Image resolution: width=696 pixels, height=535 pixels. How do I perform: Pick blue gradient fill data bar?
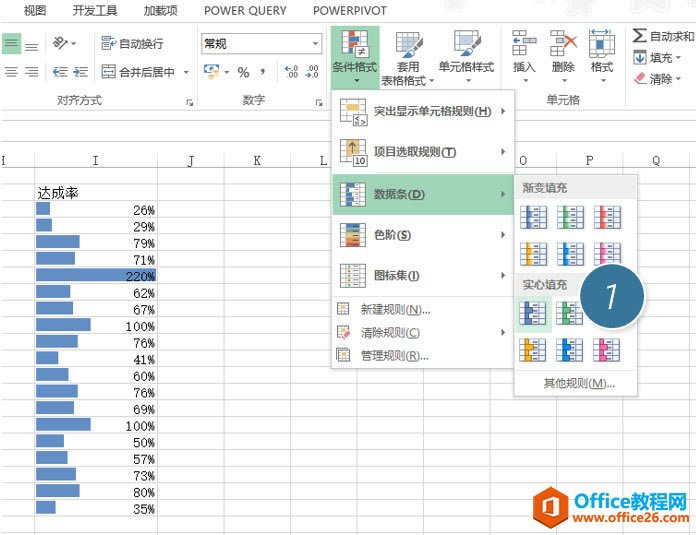pos(533,217)
